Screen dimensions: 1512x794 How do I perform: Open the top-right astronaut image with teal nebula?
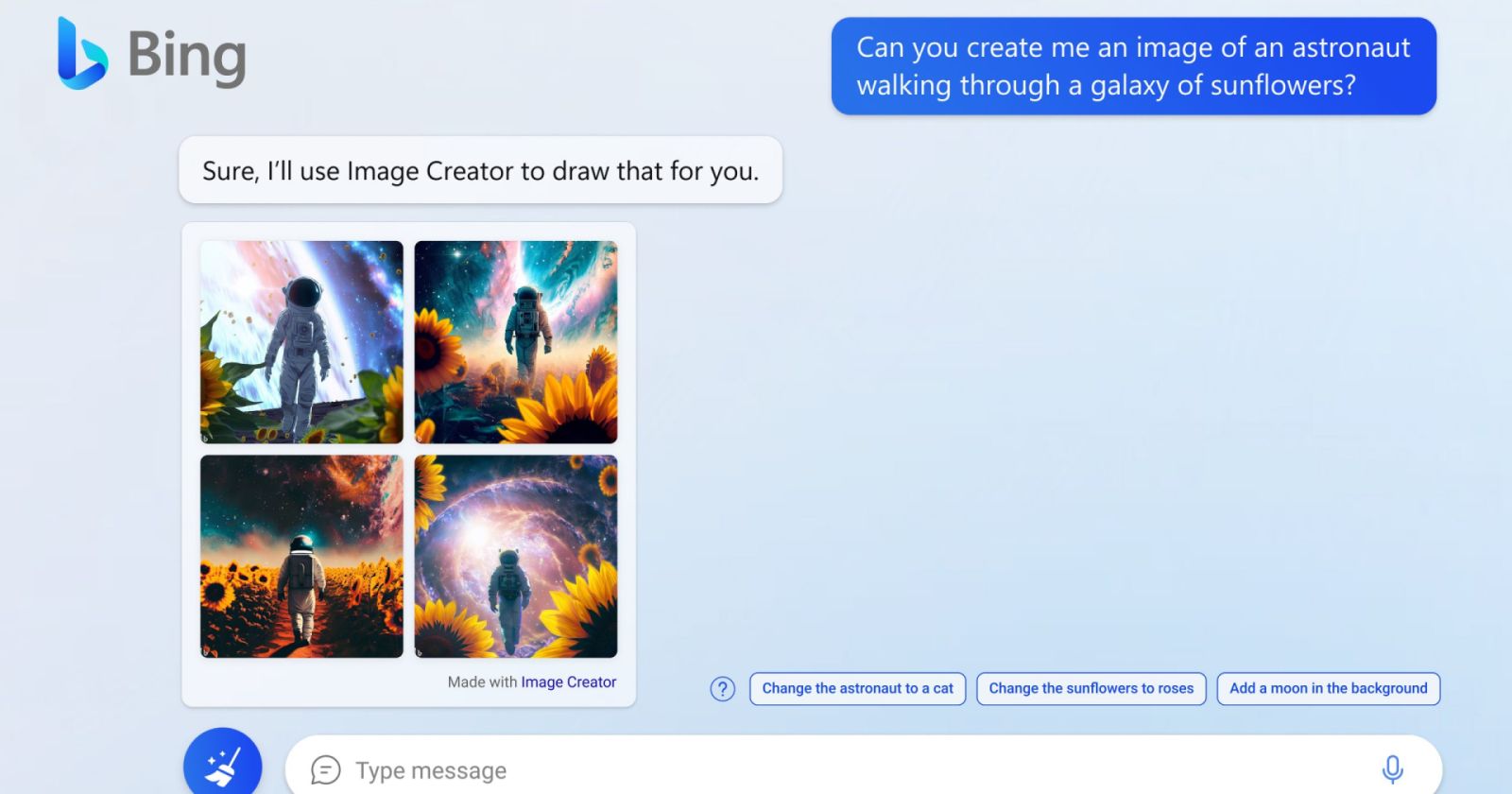tap(516, 342)
